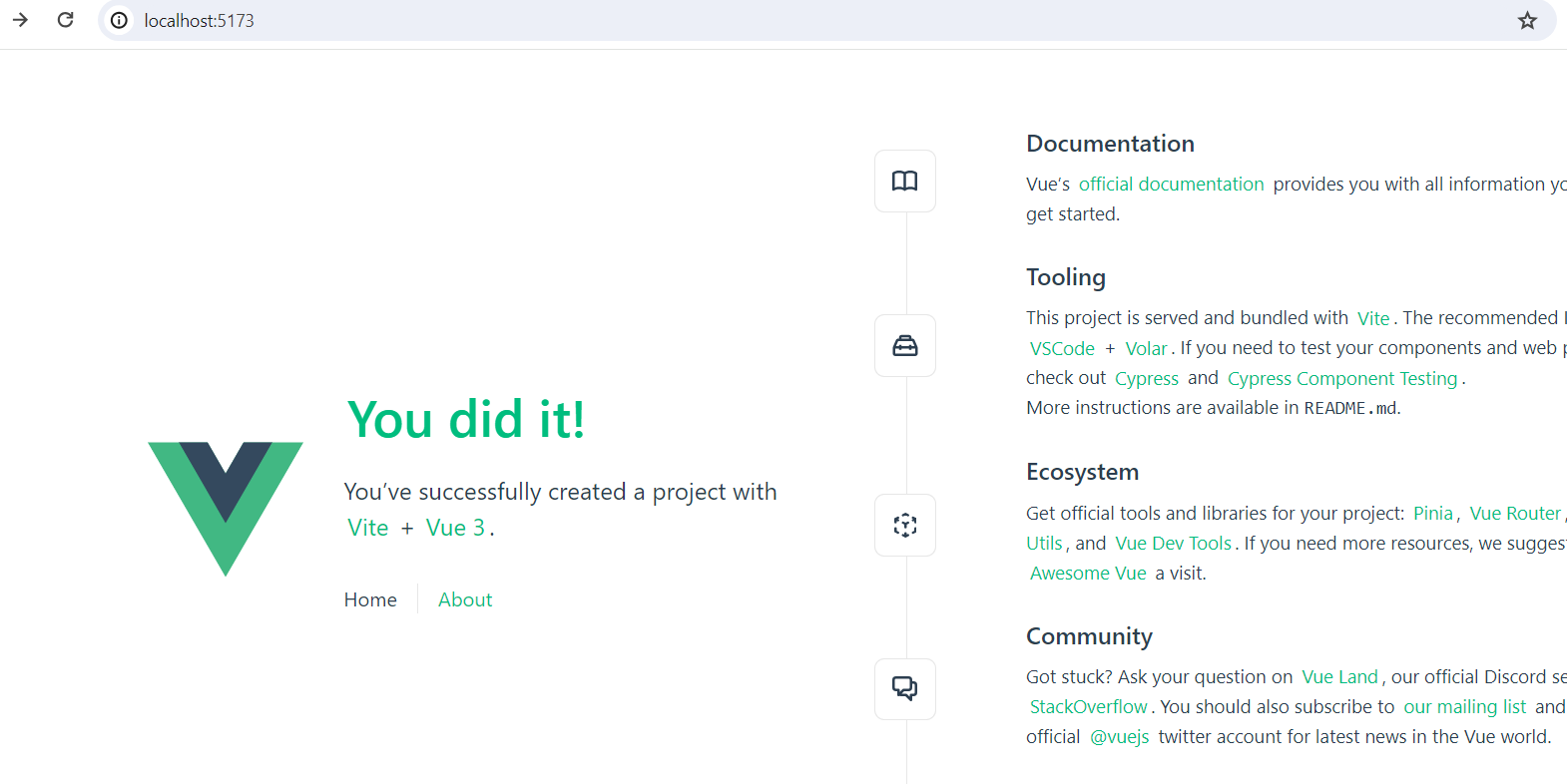Reload the page with the refresh icon

pyautogui.click(x=66, y=20)
